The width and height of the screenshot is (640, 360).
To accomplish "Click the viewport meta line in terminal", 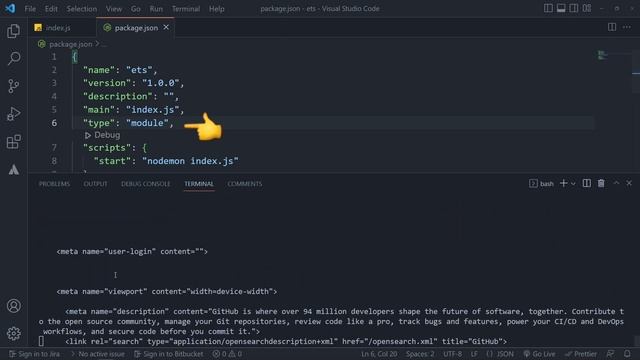I will [x=167, y=291].
